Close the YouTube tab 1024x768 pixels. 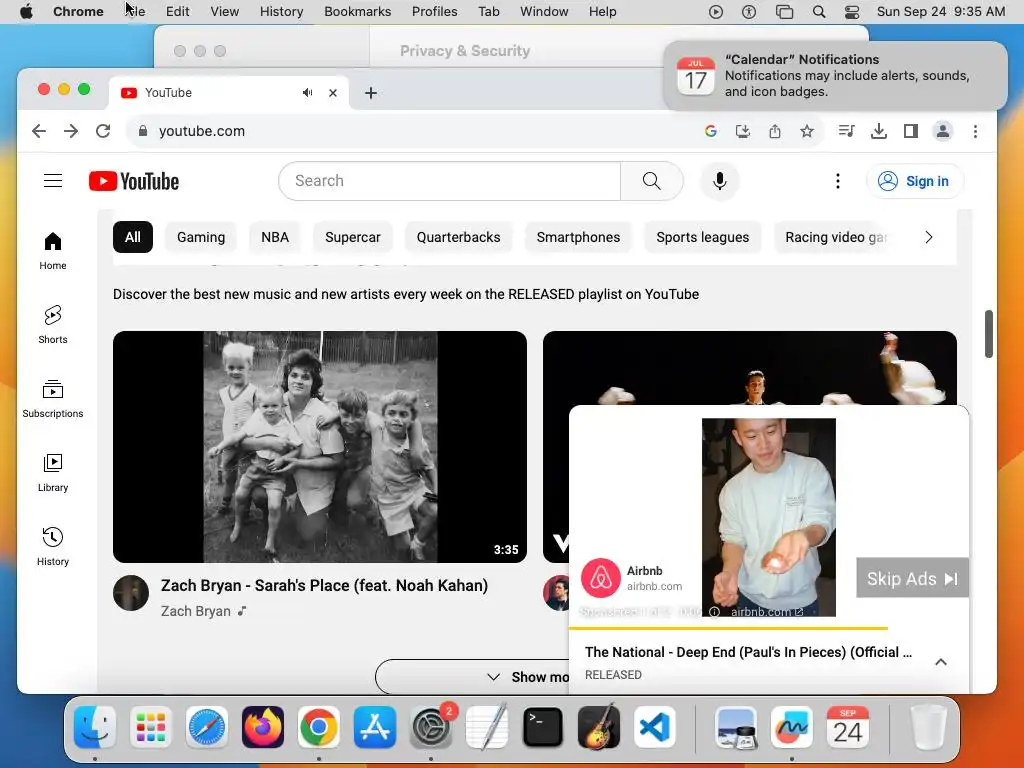(333, 93)
